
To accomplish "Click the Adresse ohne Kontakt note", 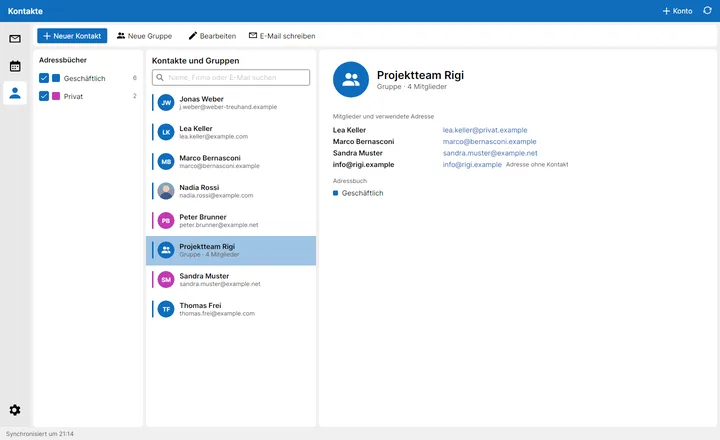I will point(537,164).
